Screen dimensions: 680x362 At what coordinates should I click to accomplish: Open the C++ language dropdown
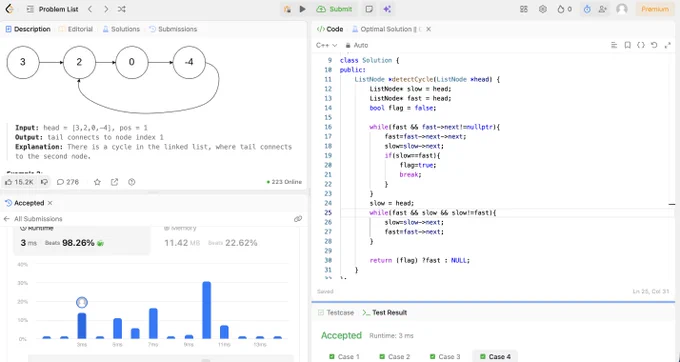pos(327,45)
